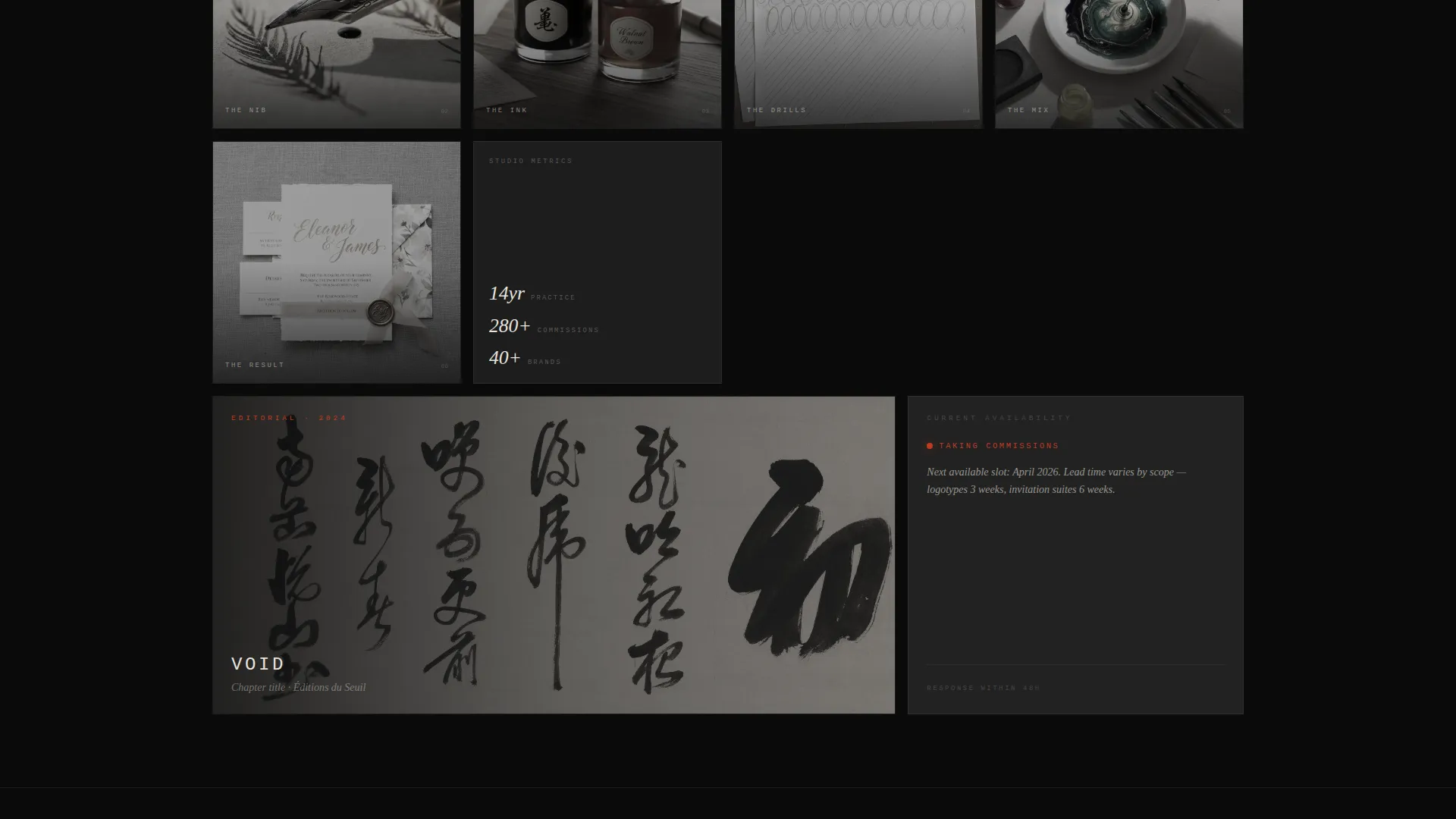
Task: Open the VOID editorial calligraphy card
Action: [554, 555]
